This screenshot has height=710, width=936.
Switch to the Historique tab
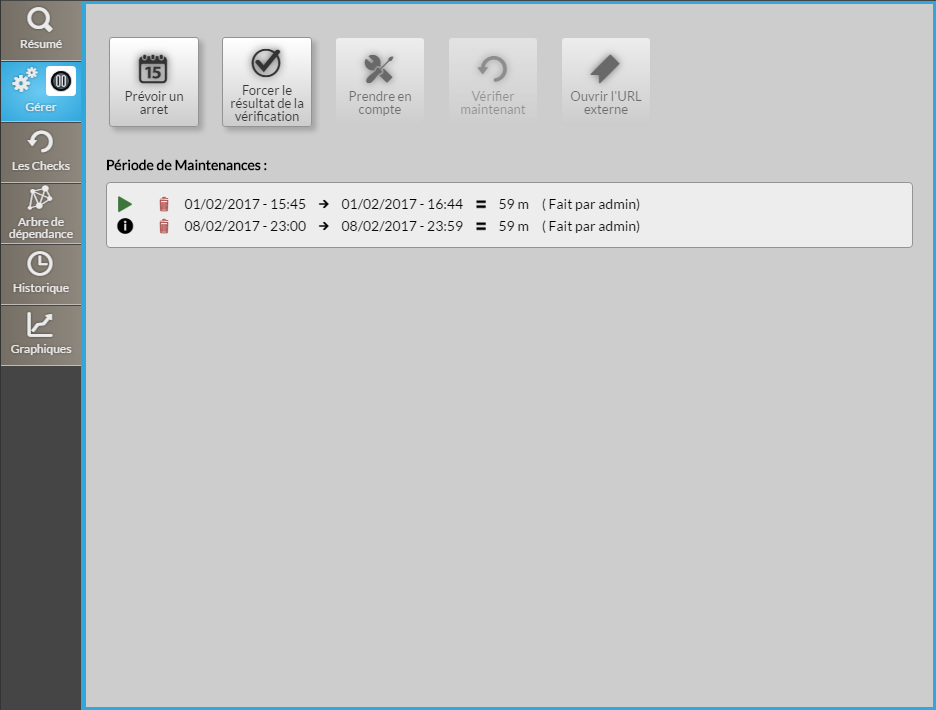(41, 274)
